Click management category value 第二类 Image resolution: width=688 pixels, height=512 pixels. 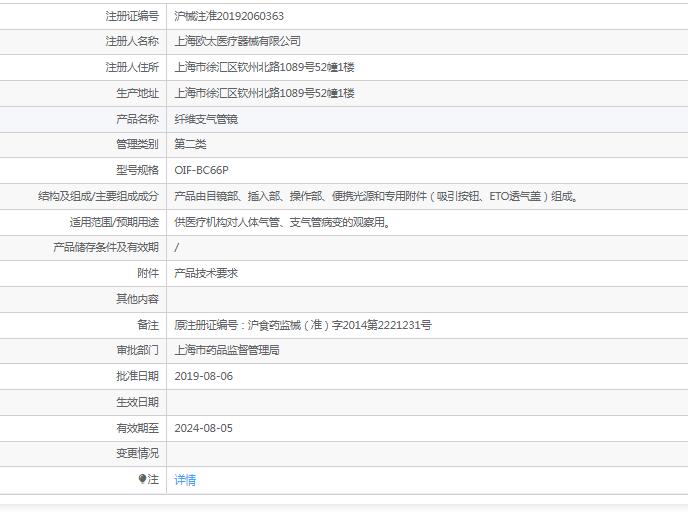pyautogui.click(x=190, y=144)
